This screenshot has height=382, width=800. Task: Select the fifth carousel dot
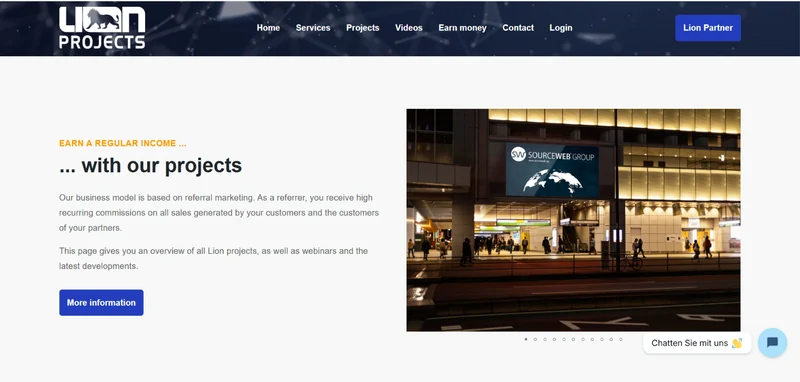[x=564, y=339]
